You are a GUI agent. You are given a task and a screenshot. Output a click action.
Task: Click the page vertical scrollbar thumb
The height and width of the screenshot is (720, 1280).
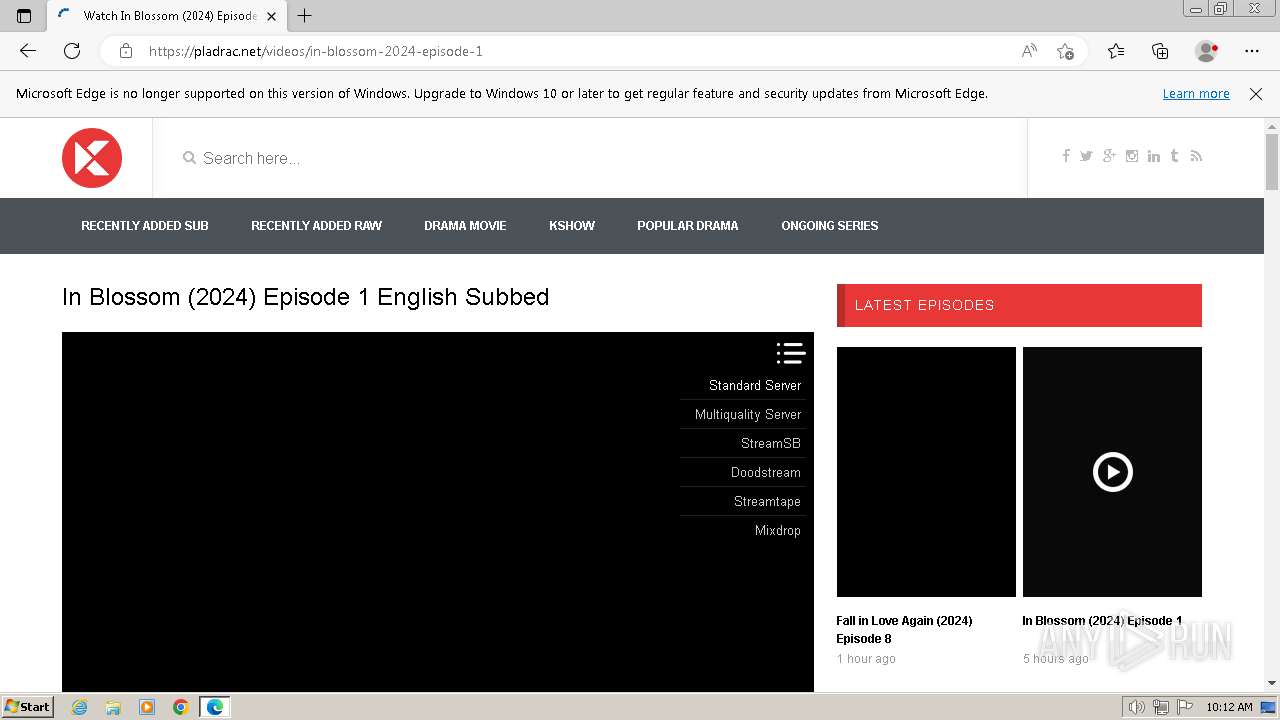point(1272,161)
